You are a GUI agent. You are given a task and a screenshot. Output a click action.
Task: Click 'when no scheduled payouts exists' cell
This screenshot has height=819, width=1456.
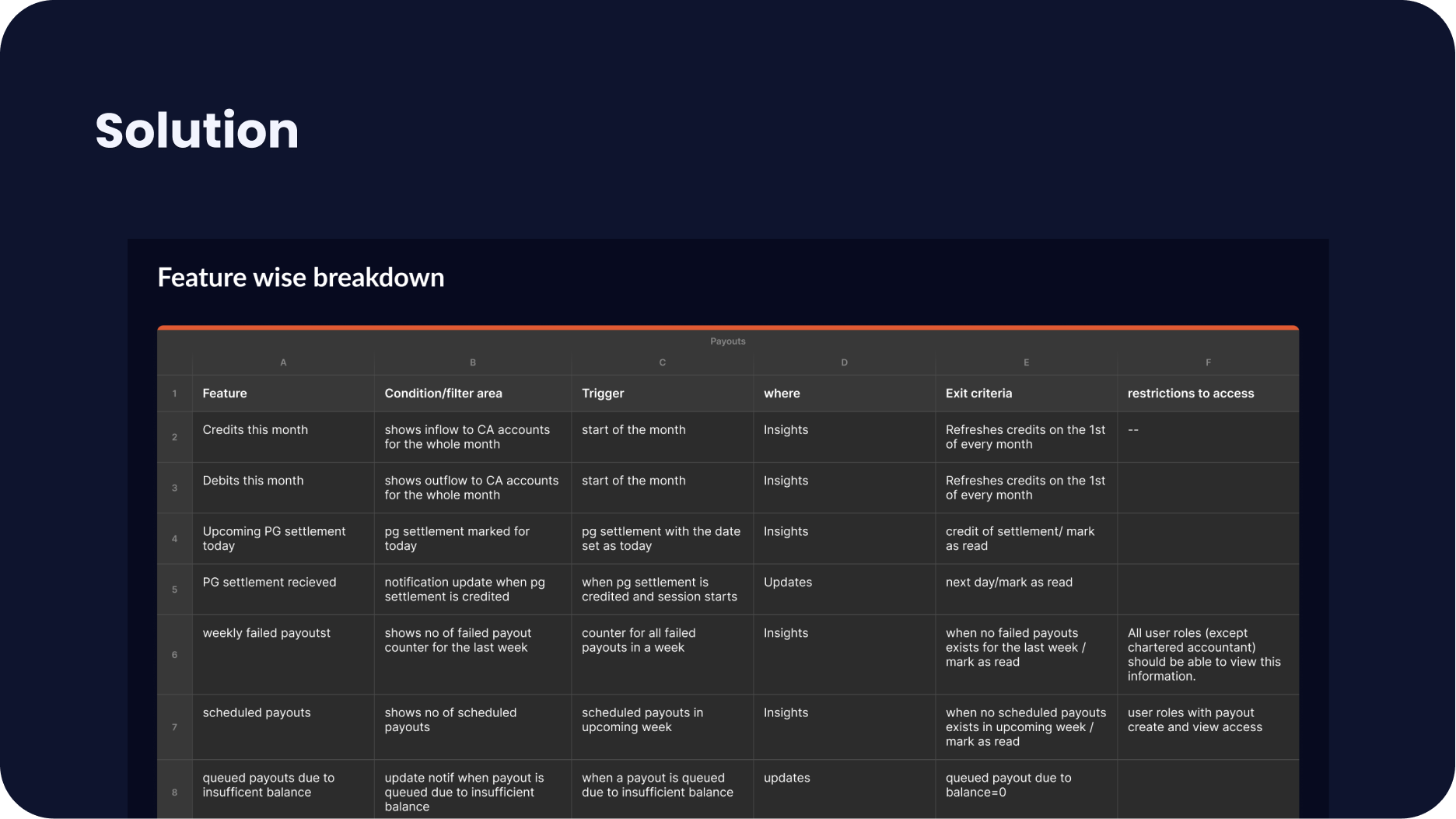pos(1026,727)
